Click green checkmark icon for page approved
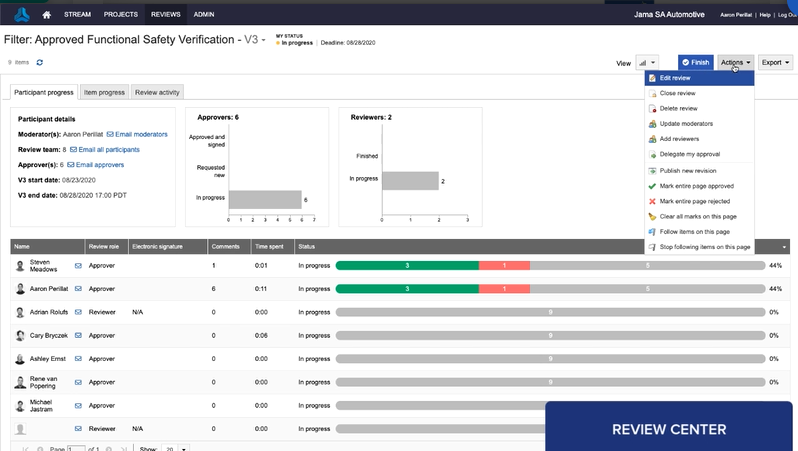The height and width of the screenshot is (451, 798). [652, 186]
